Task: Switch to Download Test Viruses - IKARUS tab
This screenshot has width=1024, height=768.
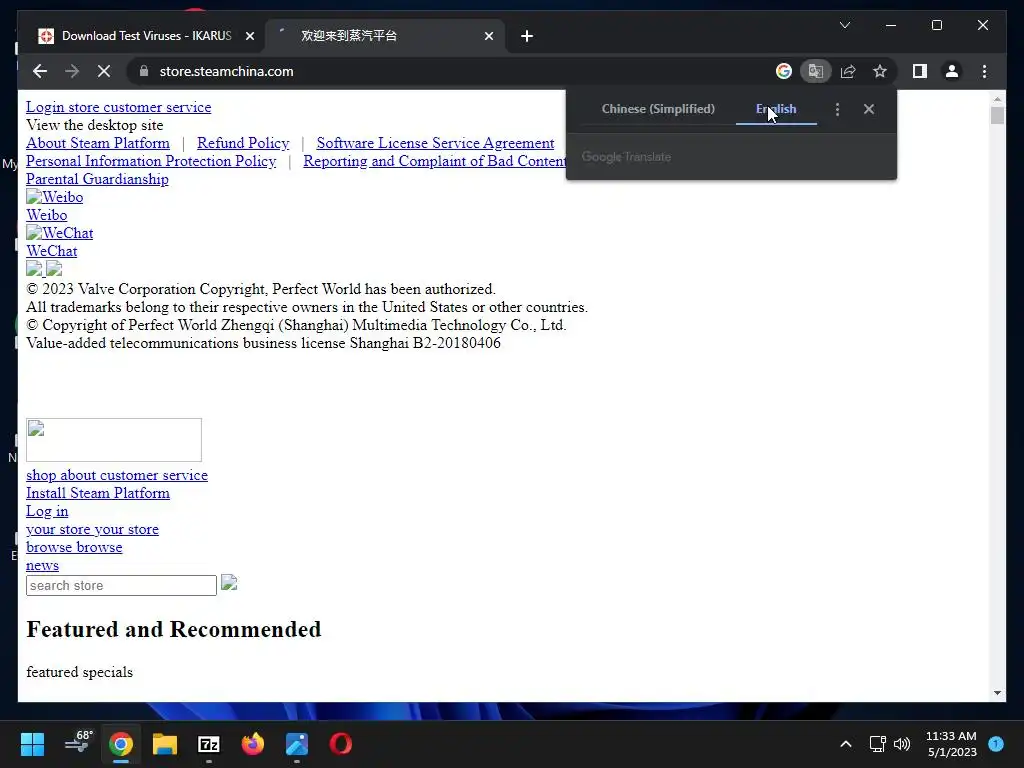Action: click(146, 36)
